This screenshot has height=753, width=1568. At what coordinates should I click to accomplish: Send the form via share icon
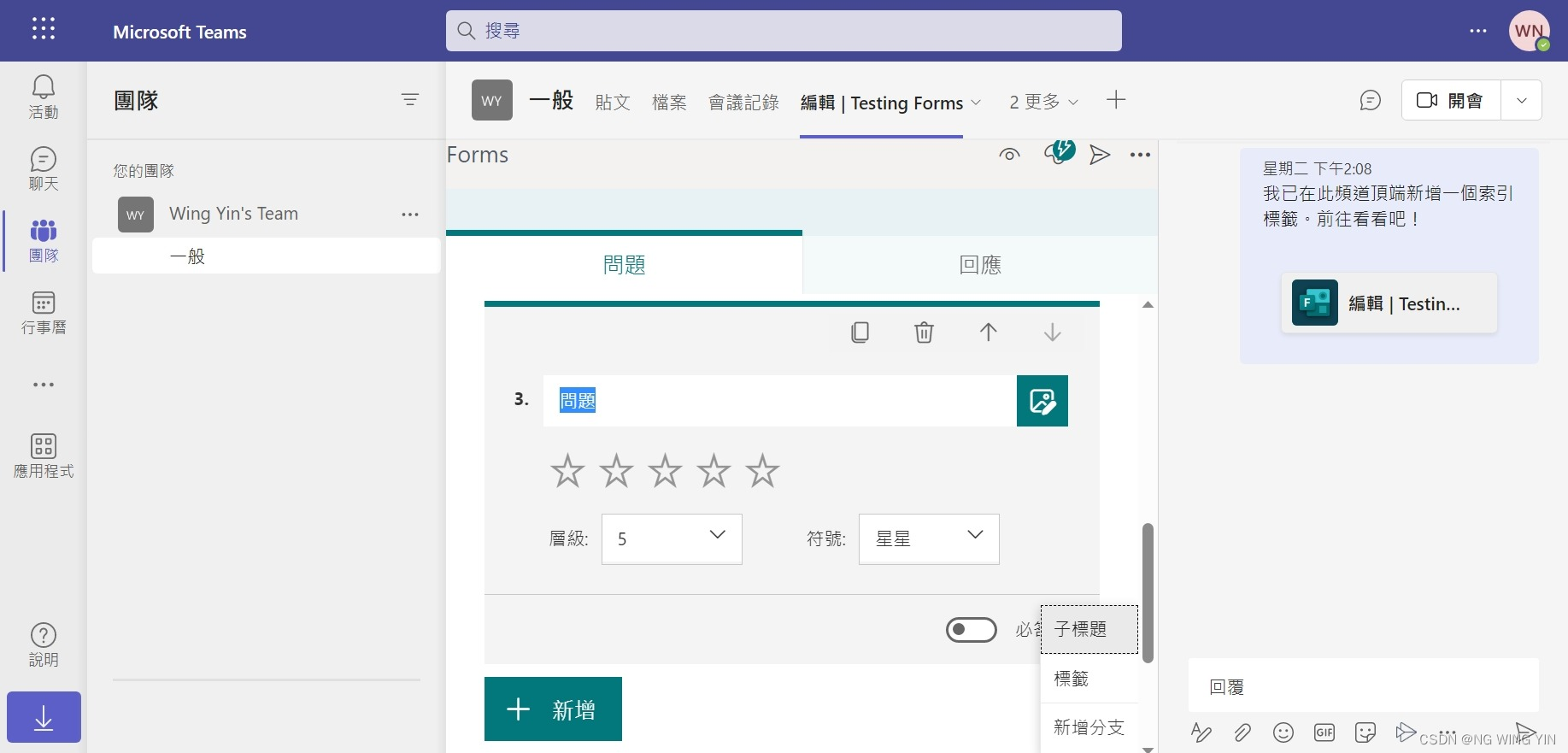1100,155
